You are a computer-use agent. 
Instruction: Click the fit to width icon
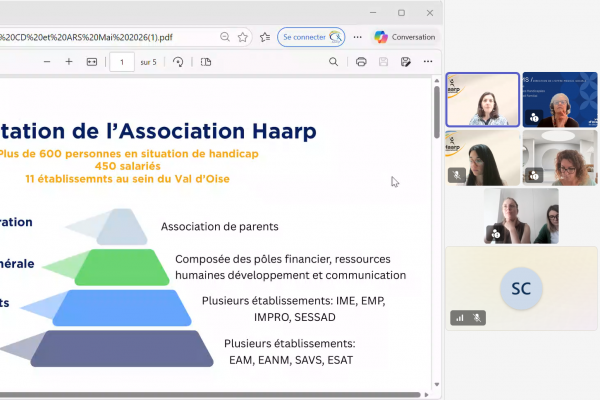92,62
